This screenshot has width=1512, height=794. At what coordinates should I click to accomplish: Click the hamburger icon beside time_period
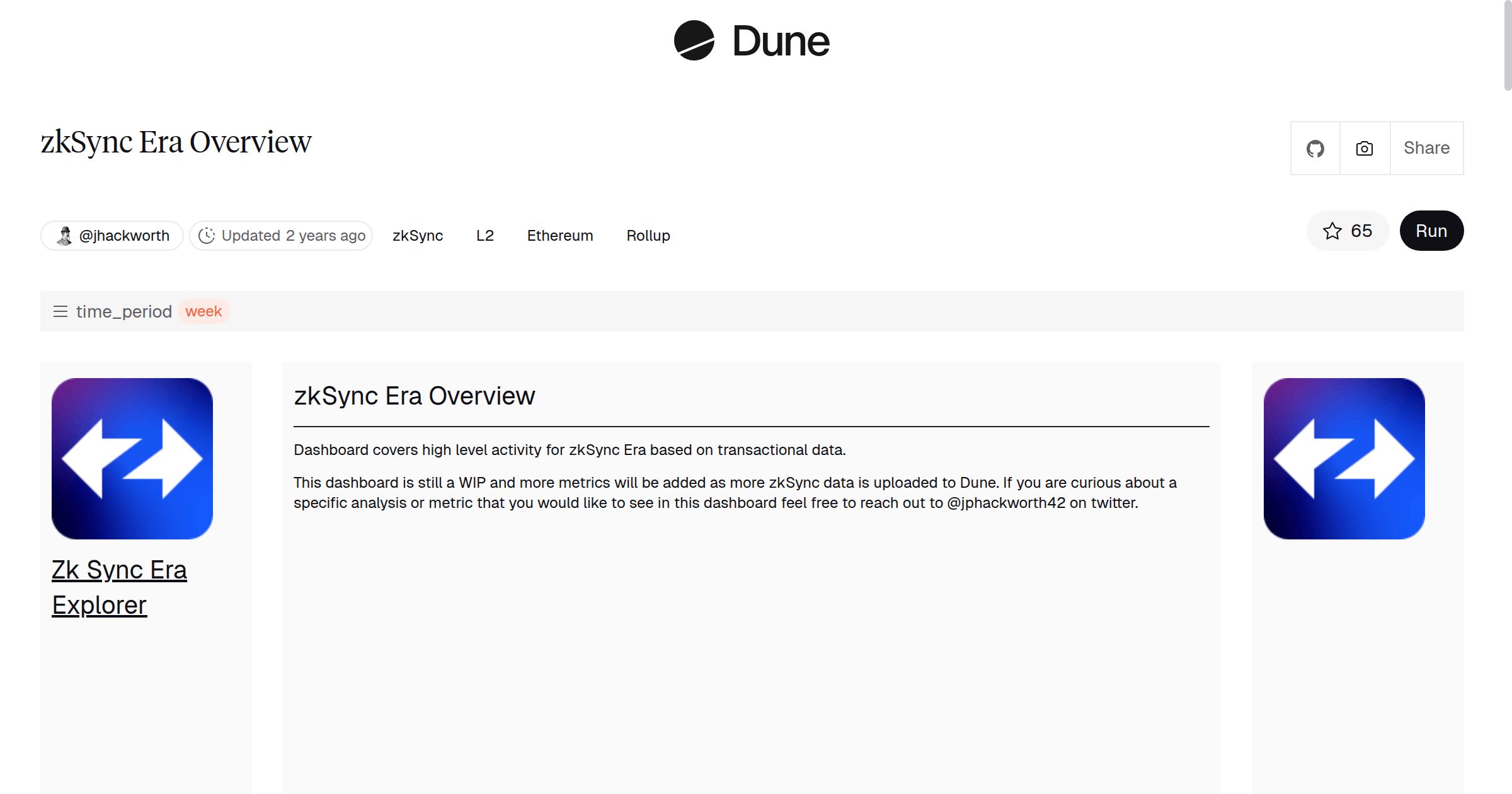tap(60, 311)
